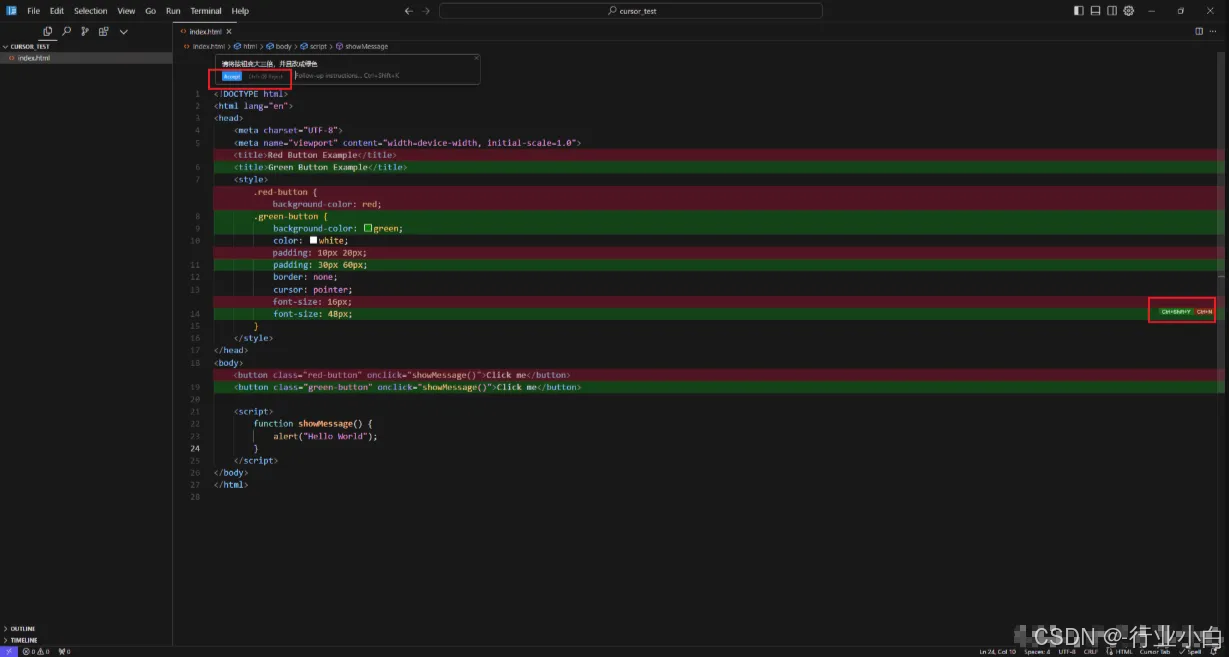1229x657 pixels.
Task: Click the Follow-up instructions input field
Action: [x=385, y=75]
